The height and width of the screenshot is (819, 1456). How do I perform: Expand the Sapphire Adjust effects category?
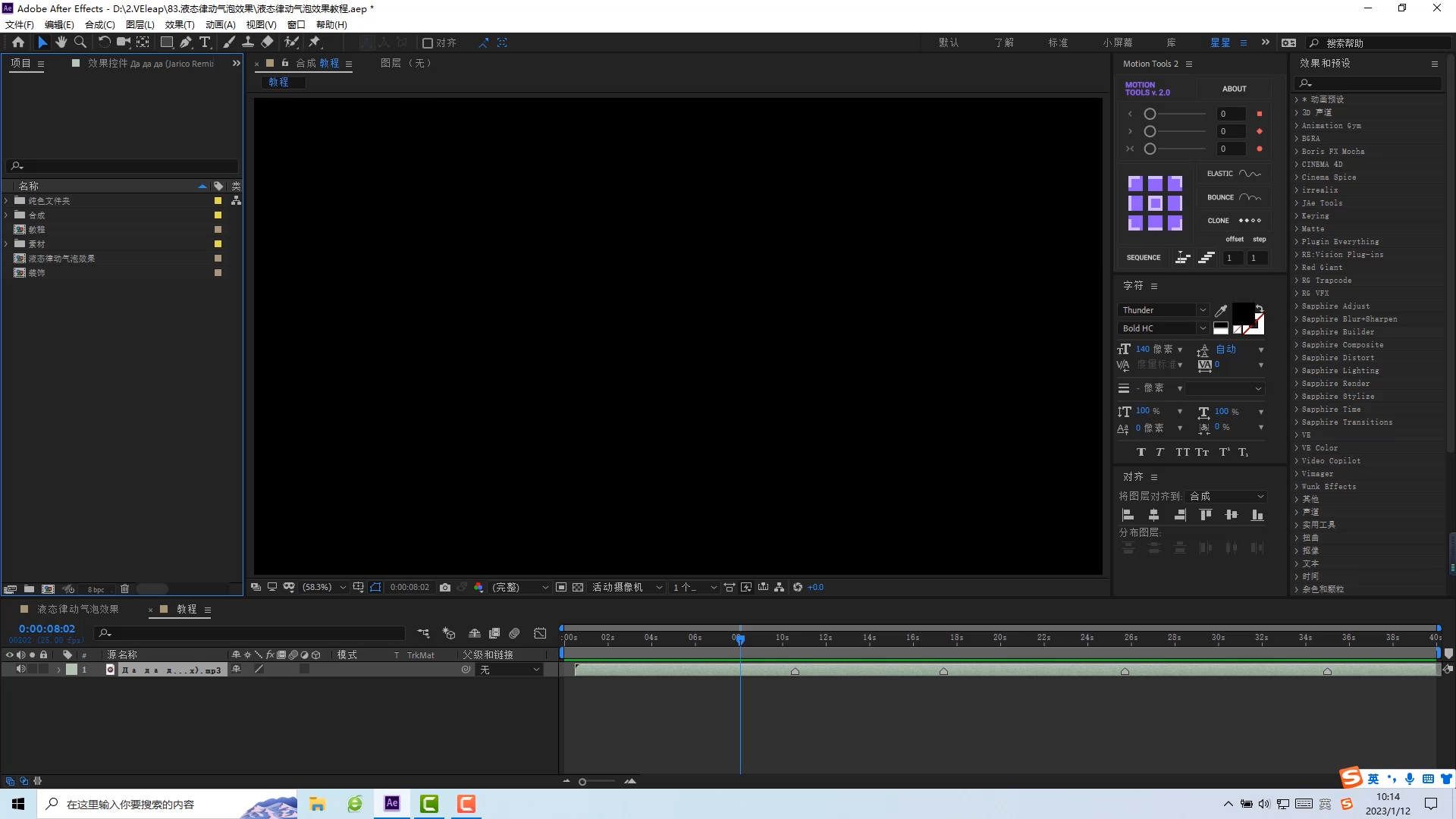coord(1297,306)
